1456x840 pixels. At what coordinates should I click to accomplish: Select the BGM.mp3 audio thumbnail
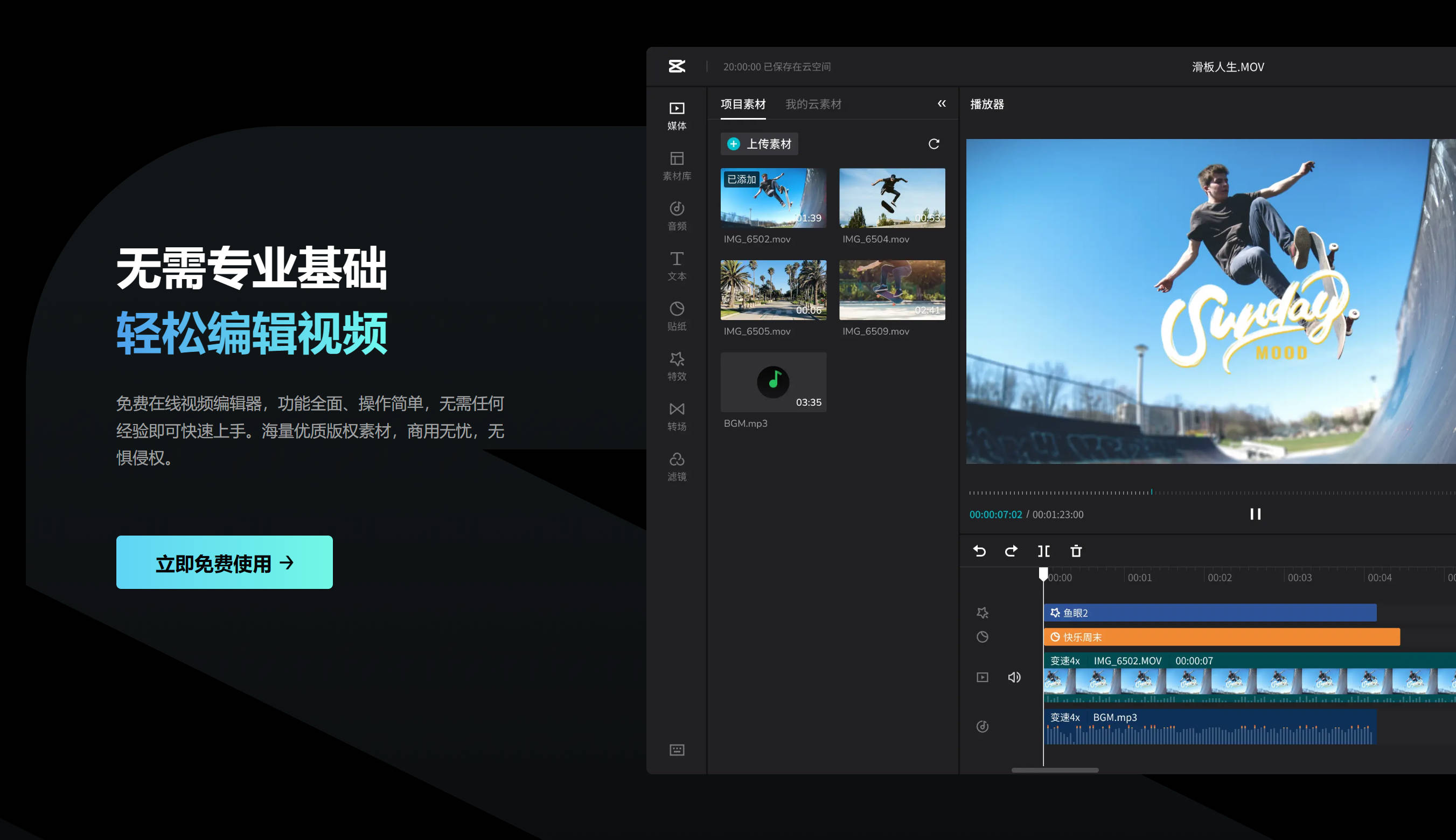pyautogui.click(x=774, y=381)
